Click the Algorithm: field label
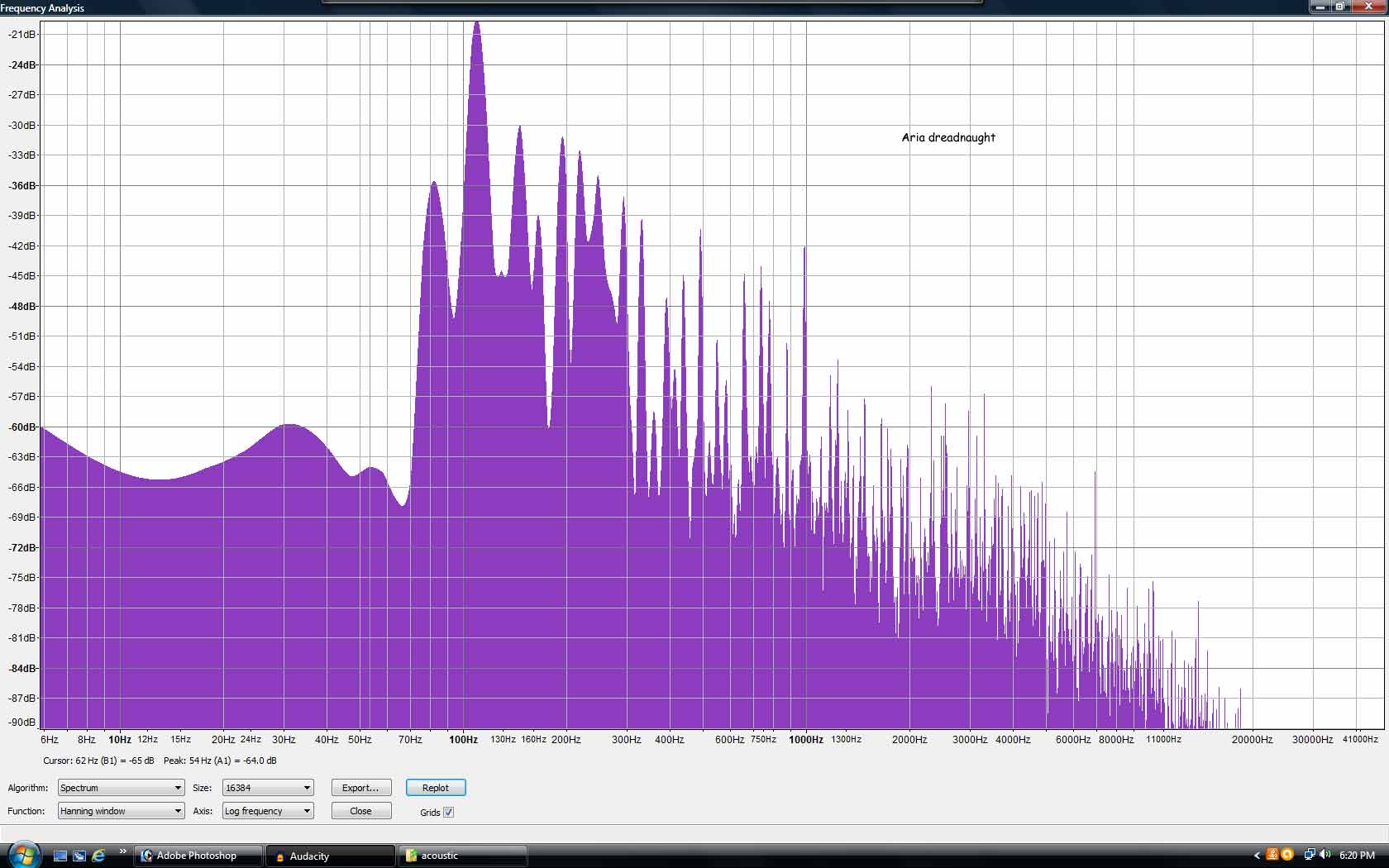This screenshot has width=1389, height=868. [28, 788]
